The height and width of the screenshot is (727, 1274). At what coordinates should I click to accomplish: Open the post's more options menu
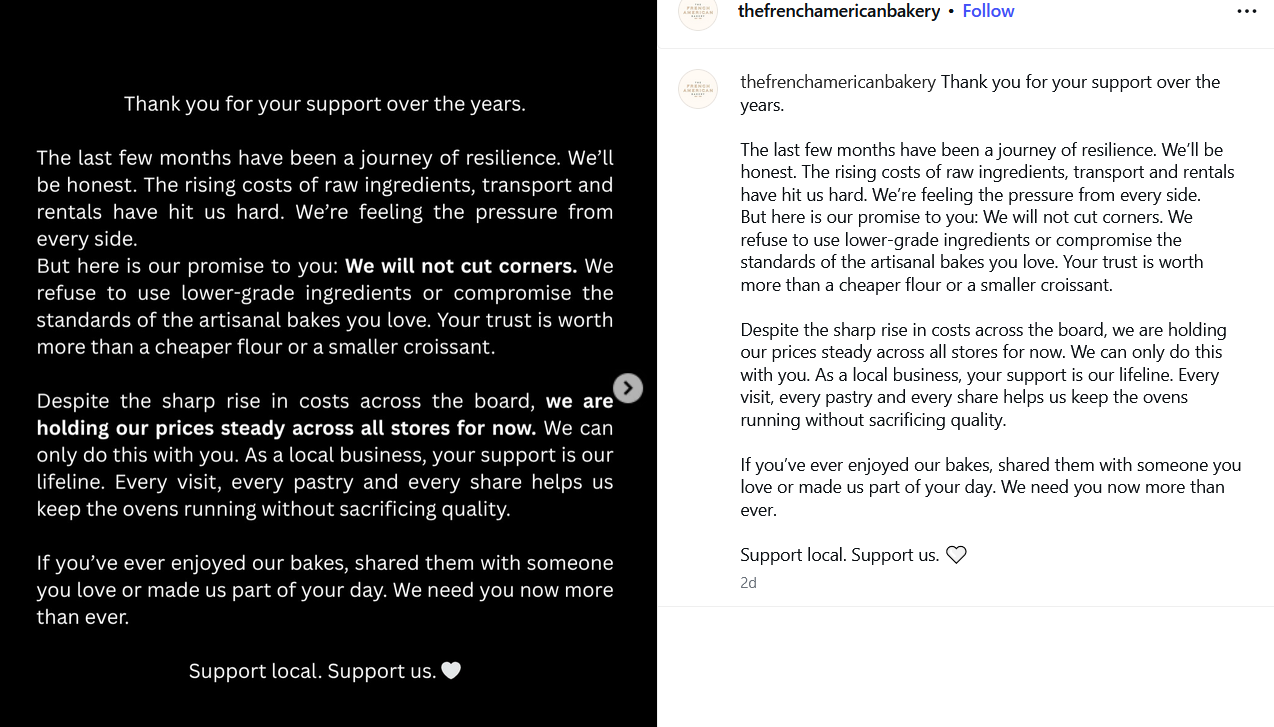click(x=1246, y=11)
